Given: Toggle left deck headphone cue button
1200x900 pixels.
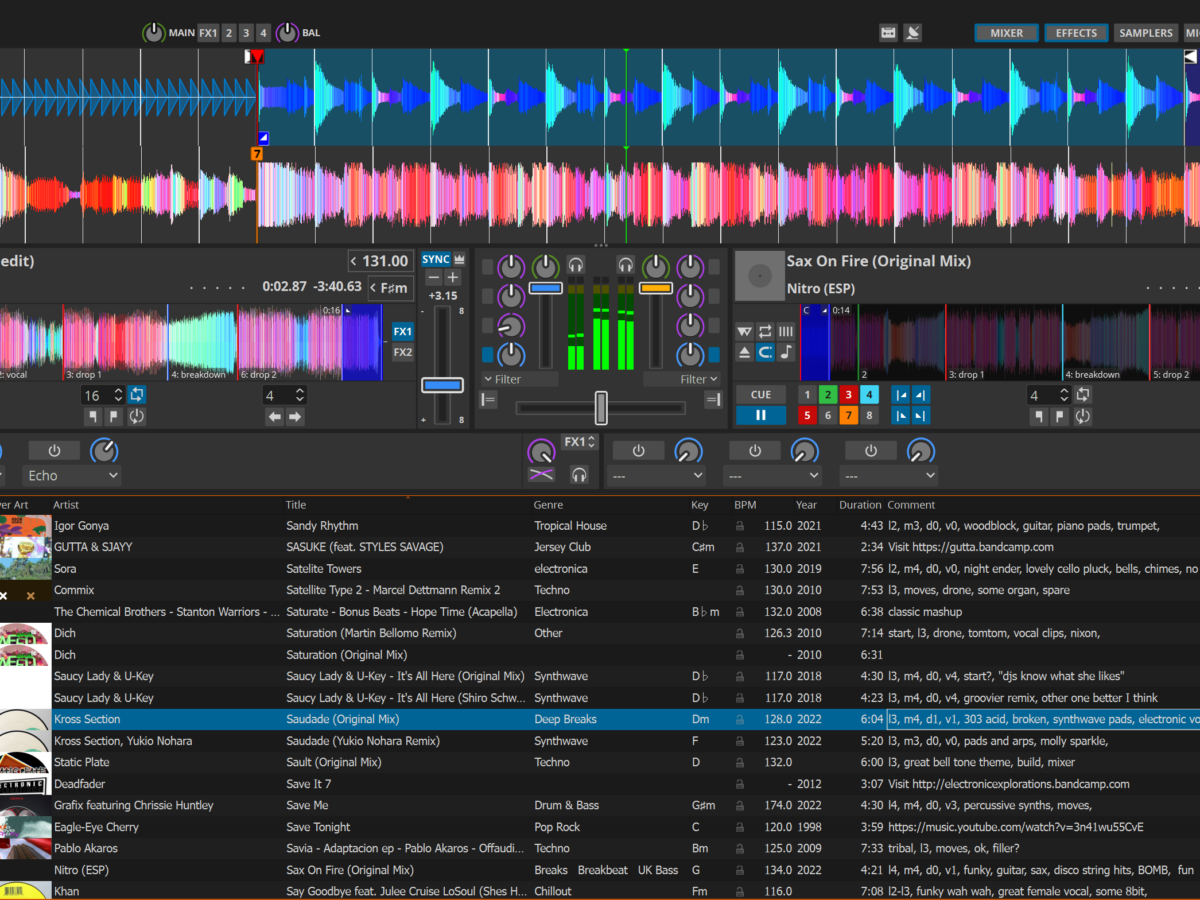Looking at the screenshot, I should (x=576, y=265).
